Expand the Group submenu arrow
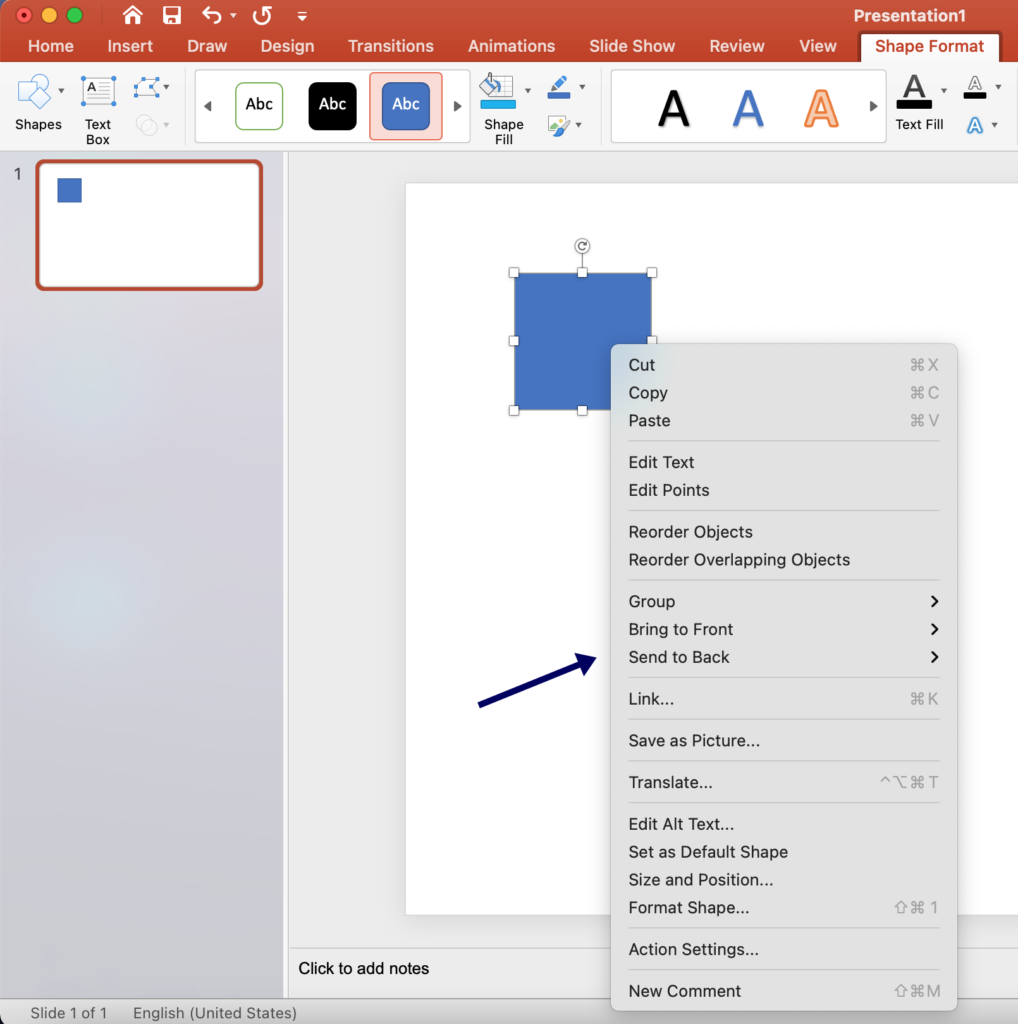The height and width of the screenshot is (1024, 1018). click(x=933, y=601)
